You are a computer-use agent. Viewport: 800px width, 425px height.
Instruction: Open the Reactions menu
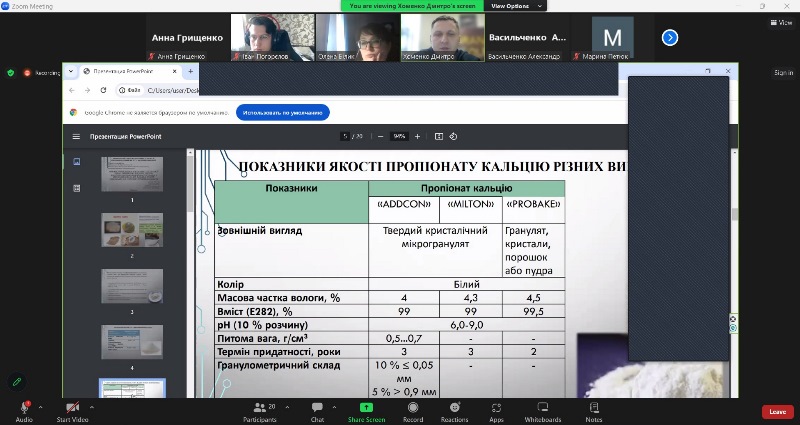coord(455,411)
